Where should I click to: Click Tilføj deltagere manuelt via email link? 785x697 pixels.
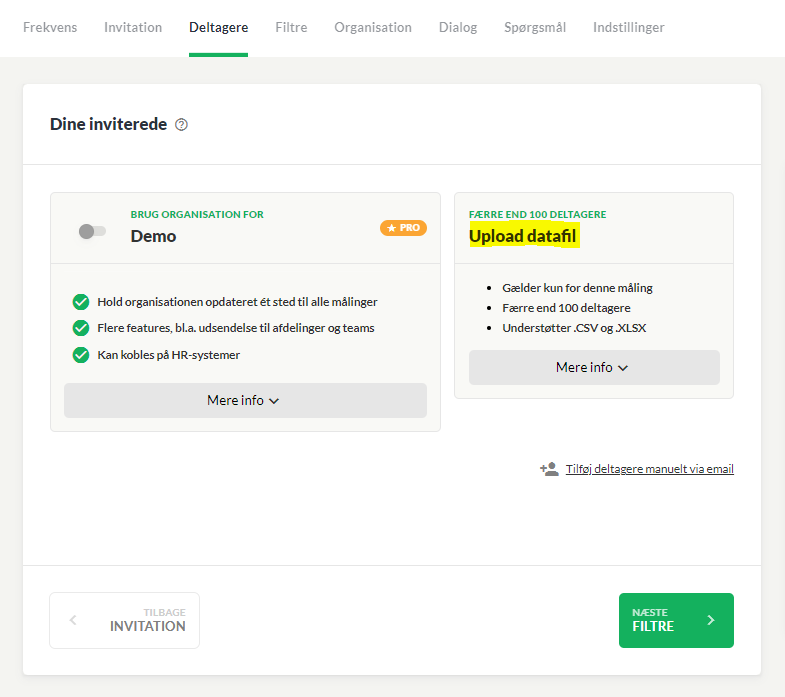pos(650,469)
